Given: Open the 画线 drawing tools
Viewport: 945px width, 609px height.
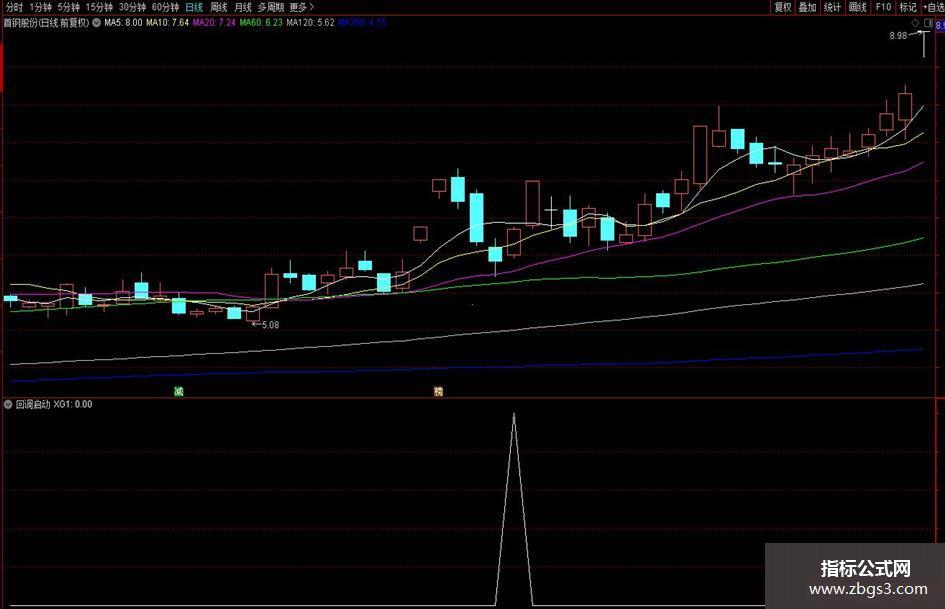Looking at the screenshot, I should (858, 7).
